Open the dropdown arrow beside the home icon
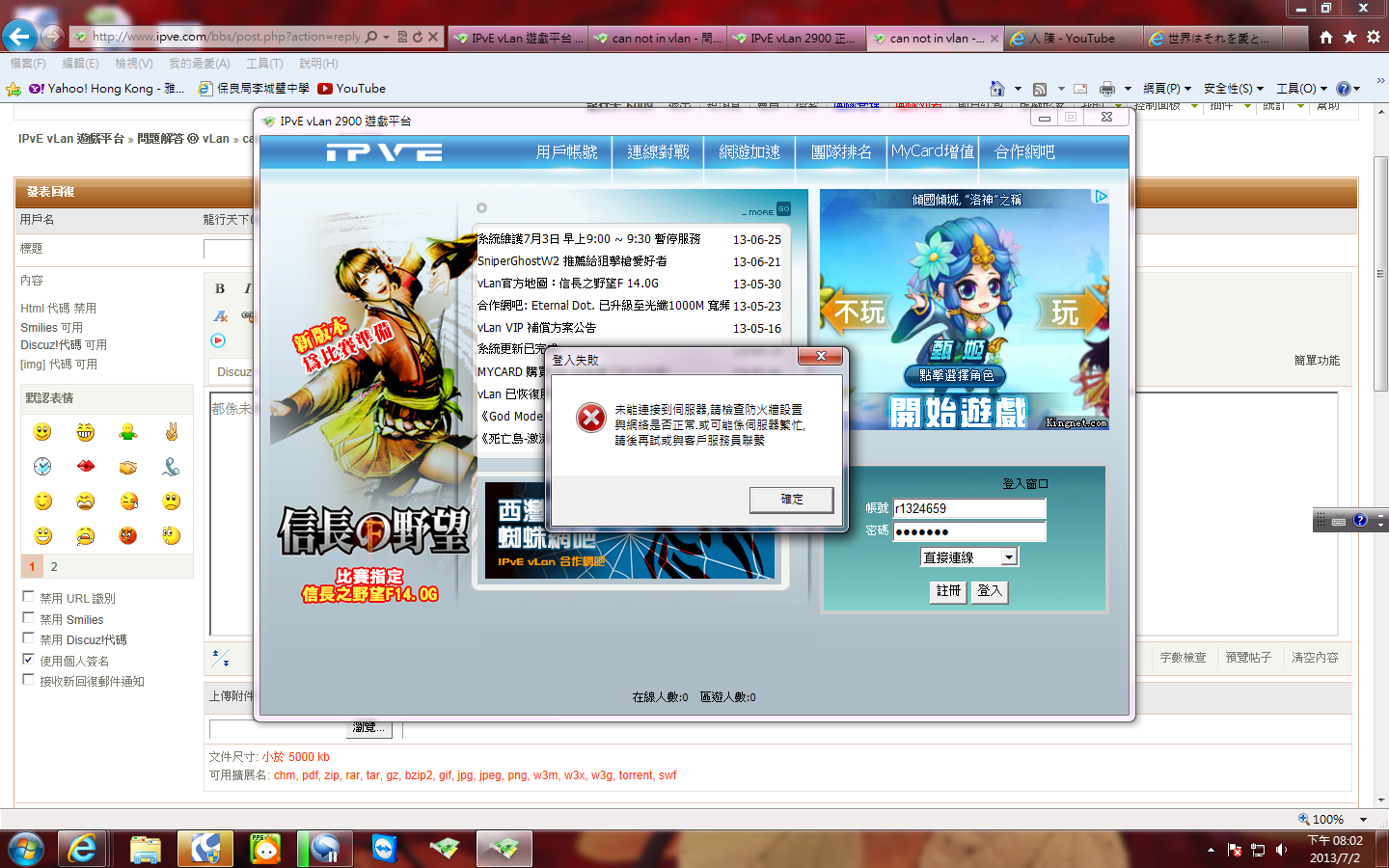The width and height of the screenshot is (1389, 868). [1018, 89]
